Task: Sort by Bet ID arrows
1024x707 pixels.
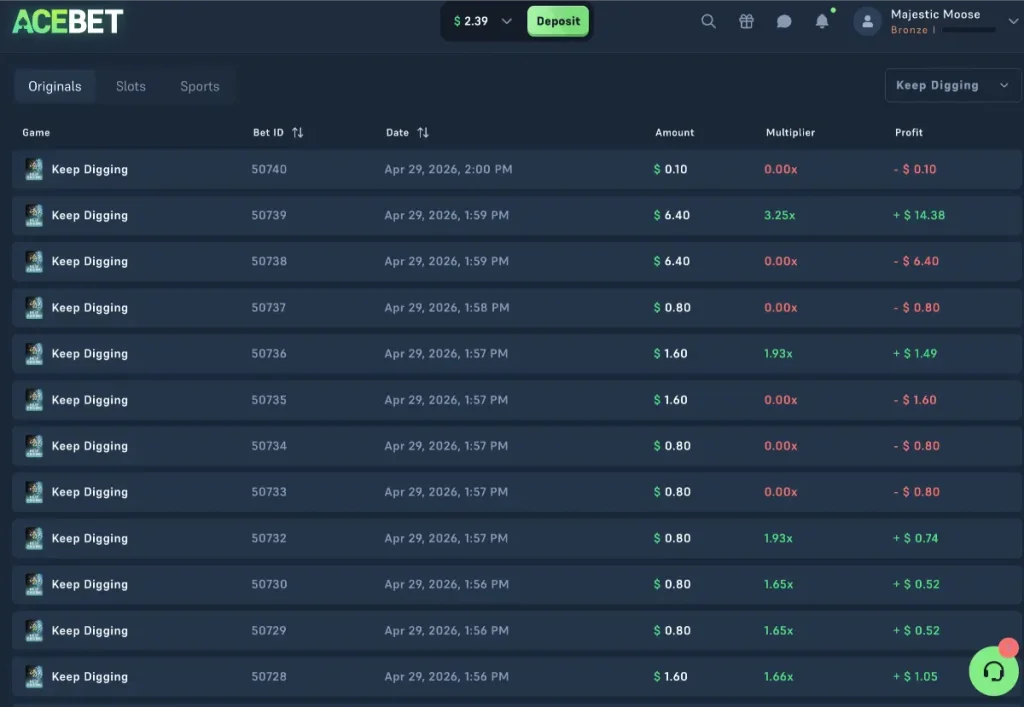Action: tap(298, 132)
